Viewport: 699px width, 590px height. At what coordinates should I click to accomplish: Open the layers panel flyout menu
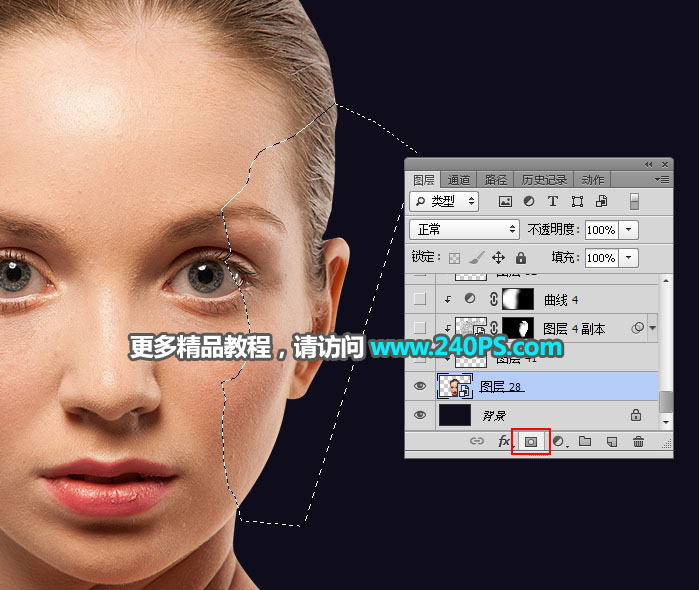[x=662, y=180]
